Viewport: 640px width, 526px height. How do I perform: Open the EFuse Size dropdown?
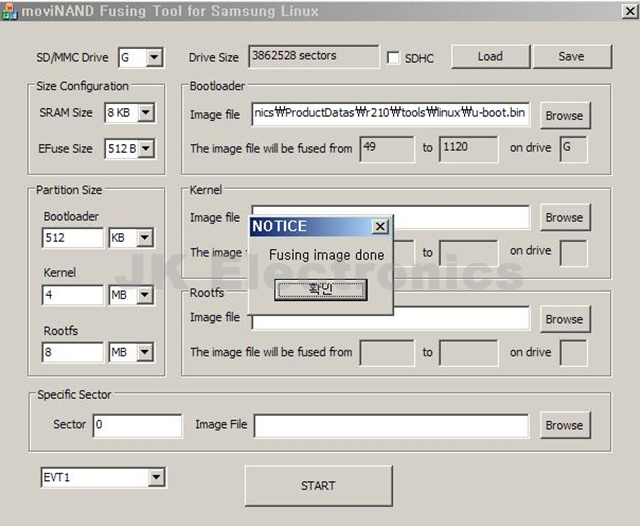pyautogui.click(x=146, y=149)
